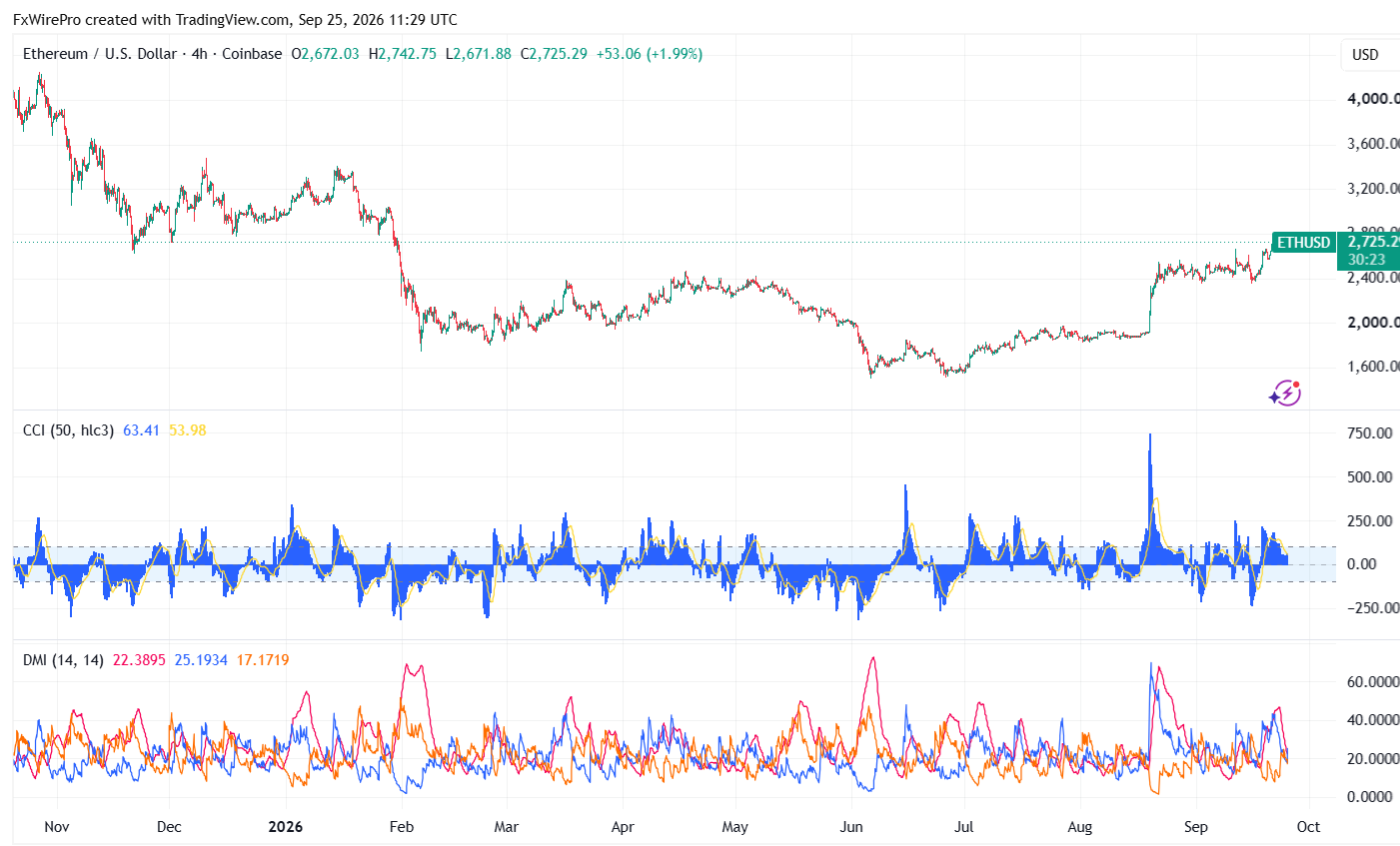The width and height of the screenshot is (1400, 846).
Task: Click the current price 2,725 countdown box
Action: click(1368, 251)
